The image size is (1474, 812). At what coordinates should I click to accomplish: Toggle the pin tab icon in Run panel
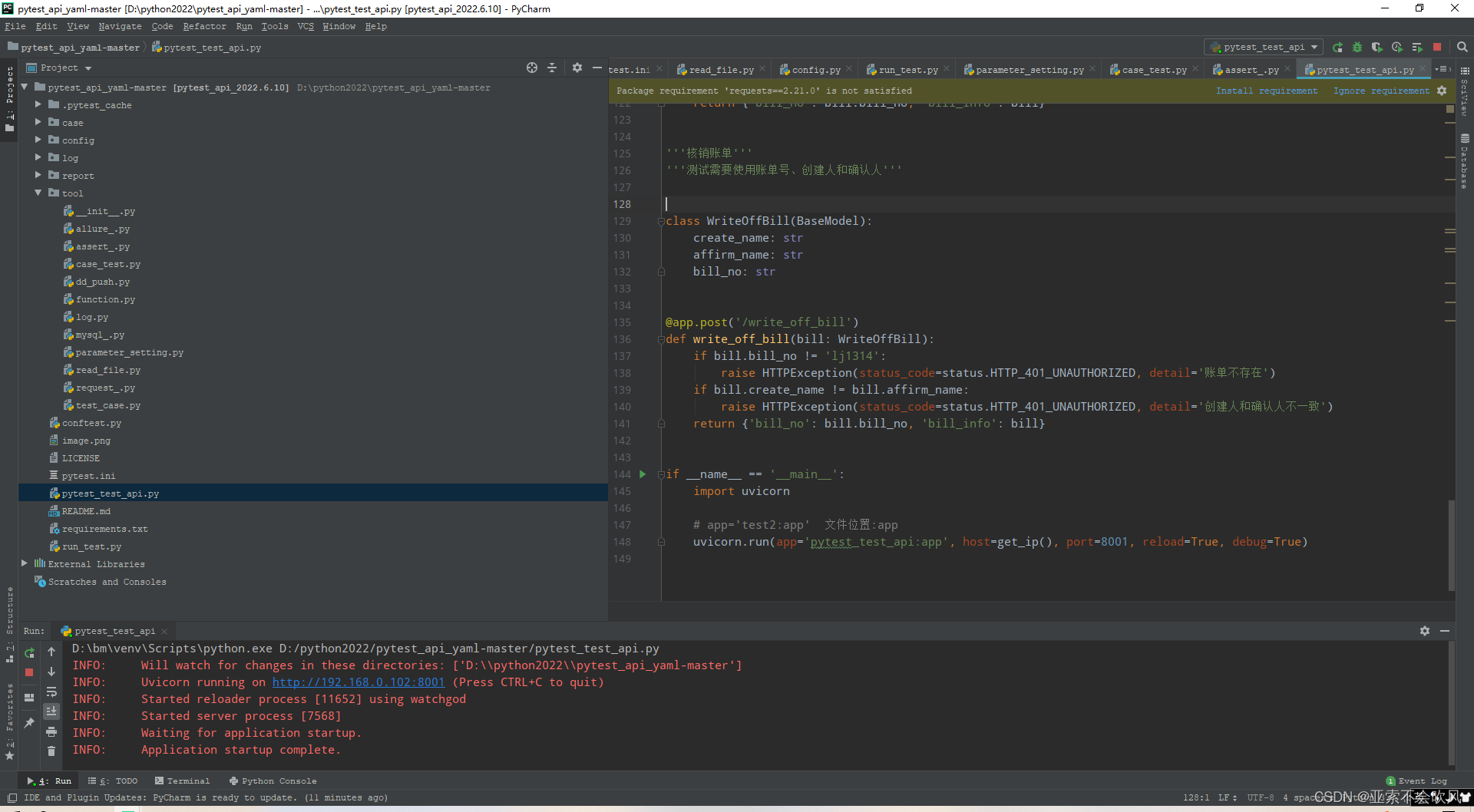click(x=29, y=722)
